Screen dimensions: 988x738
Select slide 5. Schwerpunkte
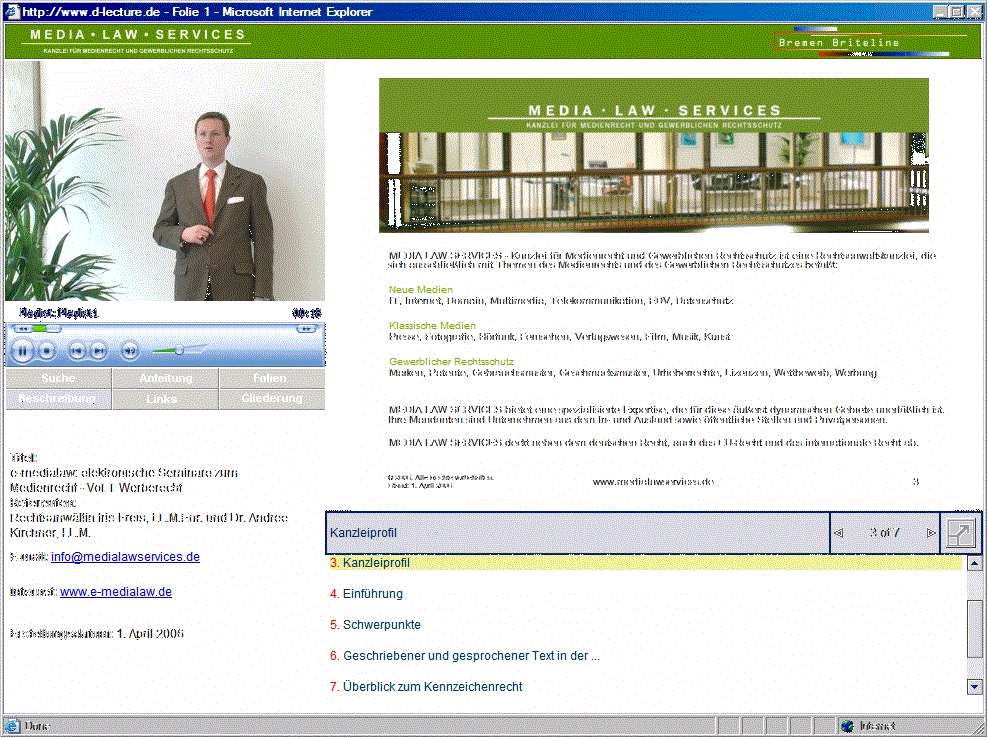click(375, 625)
